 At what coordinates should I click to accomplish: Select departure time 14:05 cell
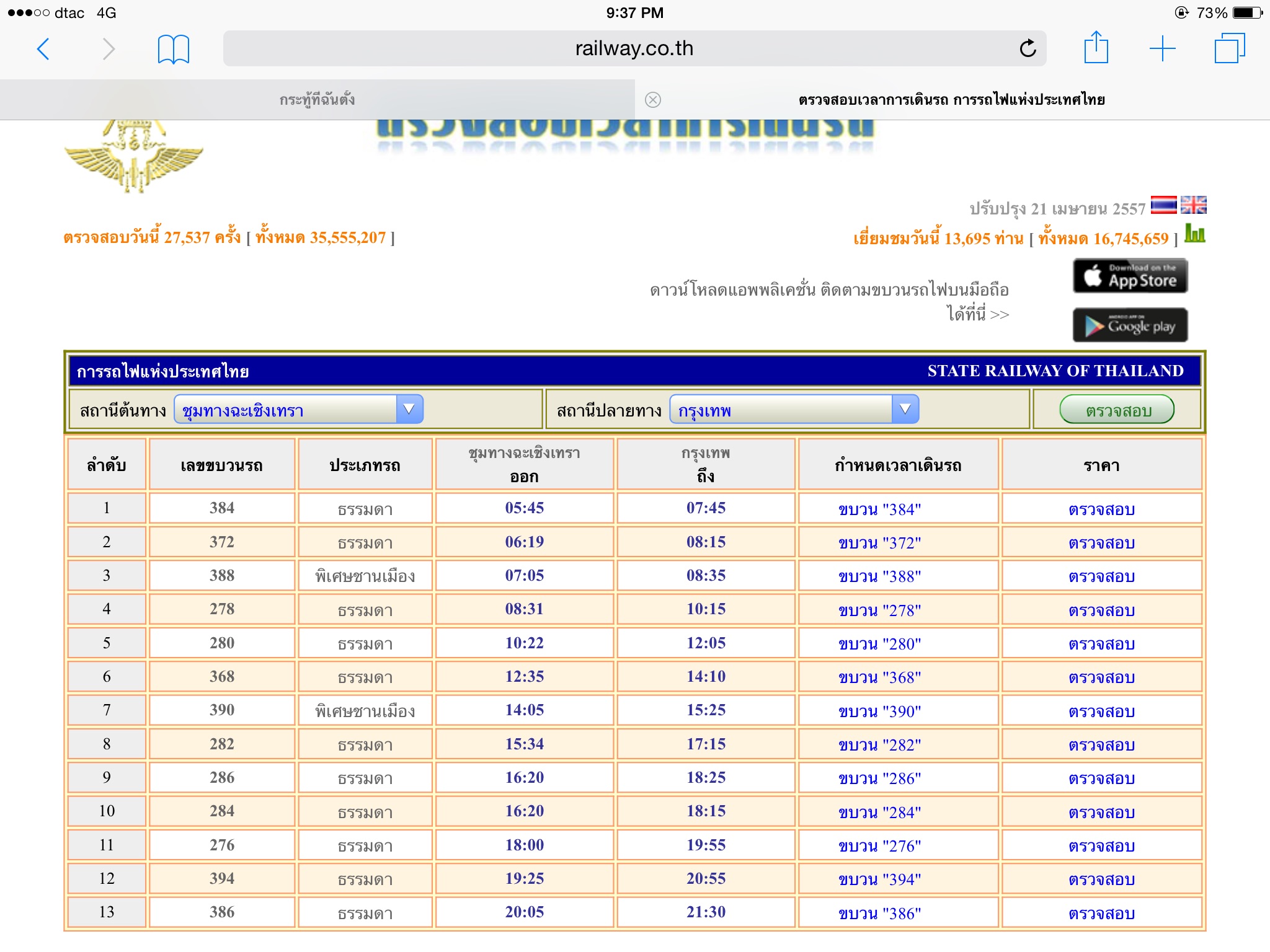[525, 710]
